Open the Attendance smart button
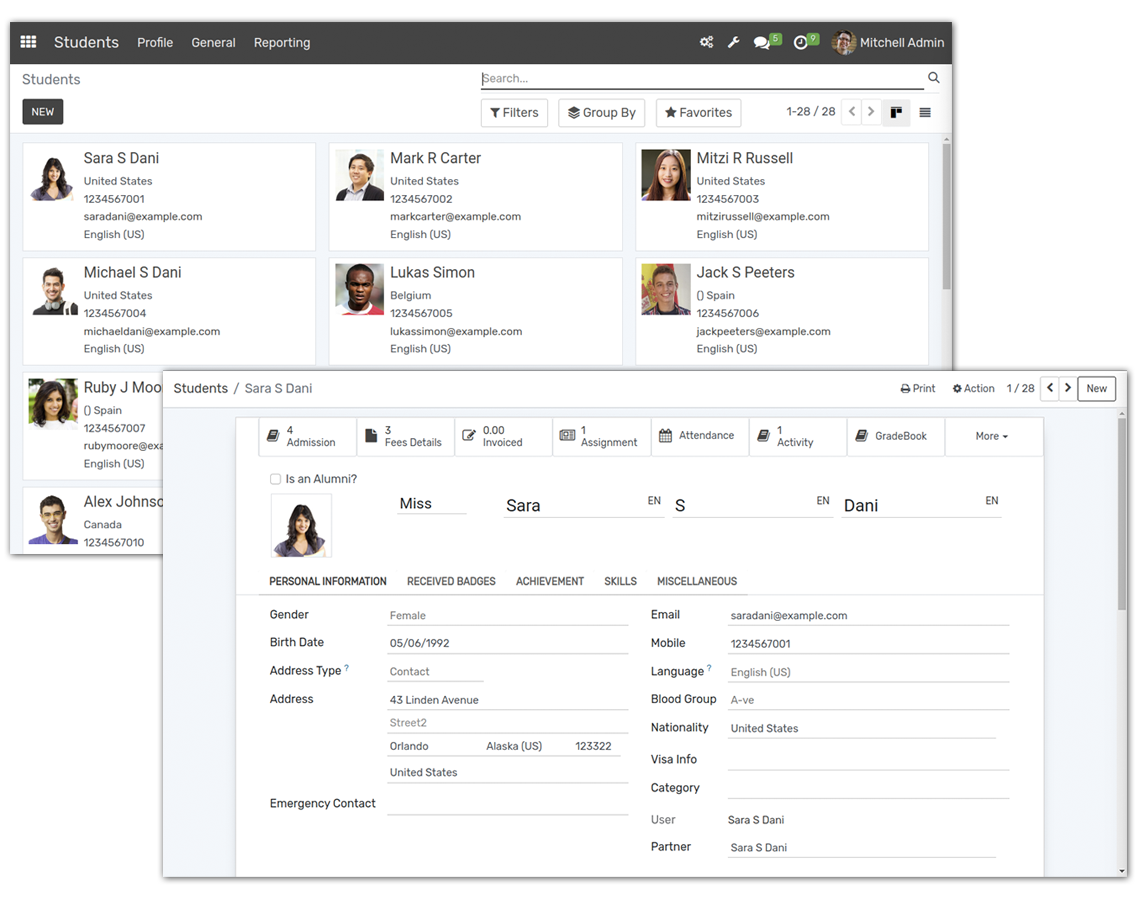1140x900 pixels. 699,436
